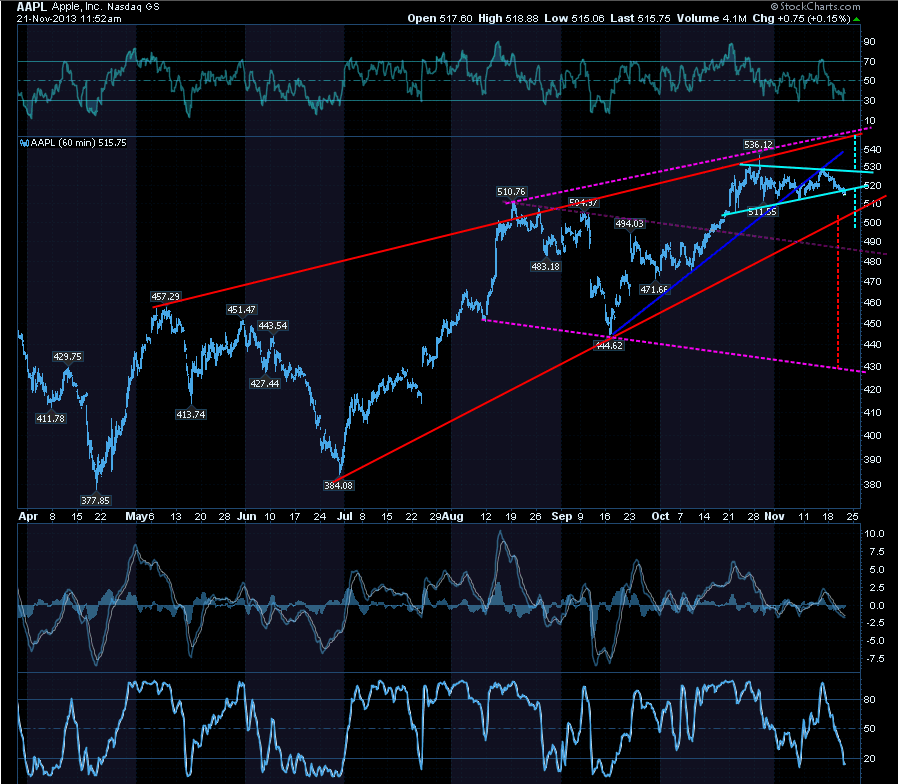Click the 429.75 price label

tap(68, 356)
